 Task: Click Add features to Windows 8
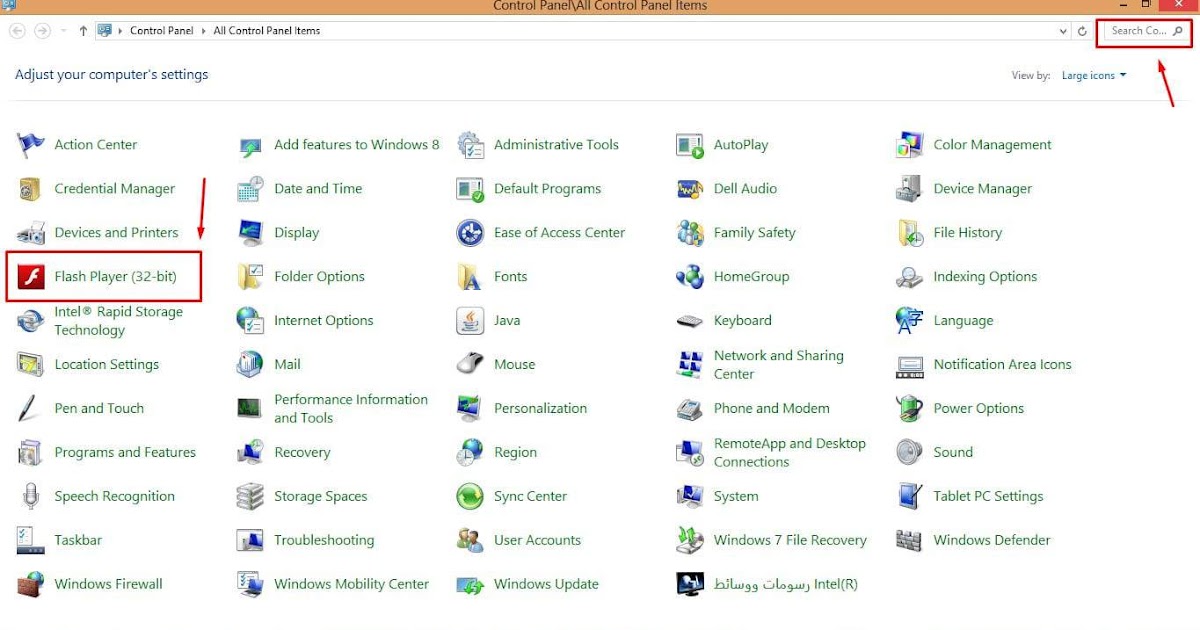357,145
